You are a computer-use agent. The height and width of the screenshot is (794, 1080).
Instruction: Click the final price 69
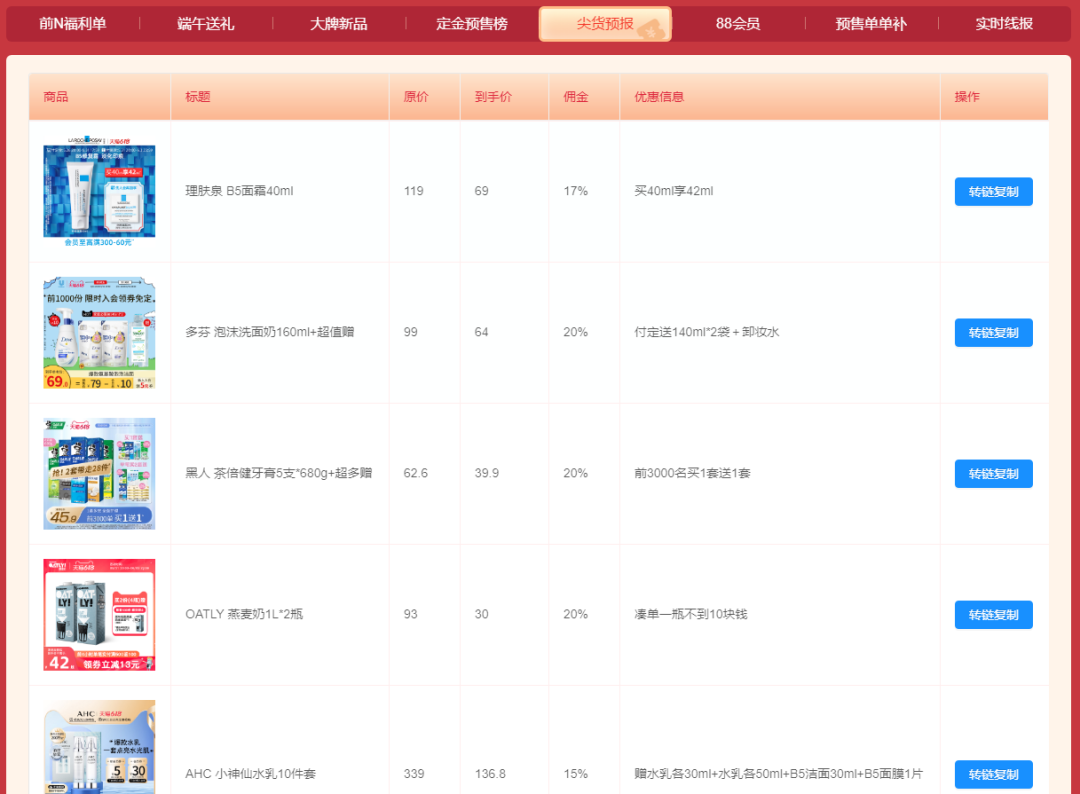pyautogui.click(x=481, y=191)
